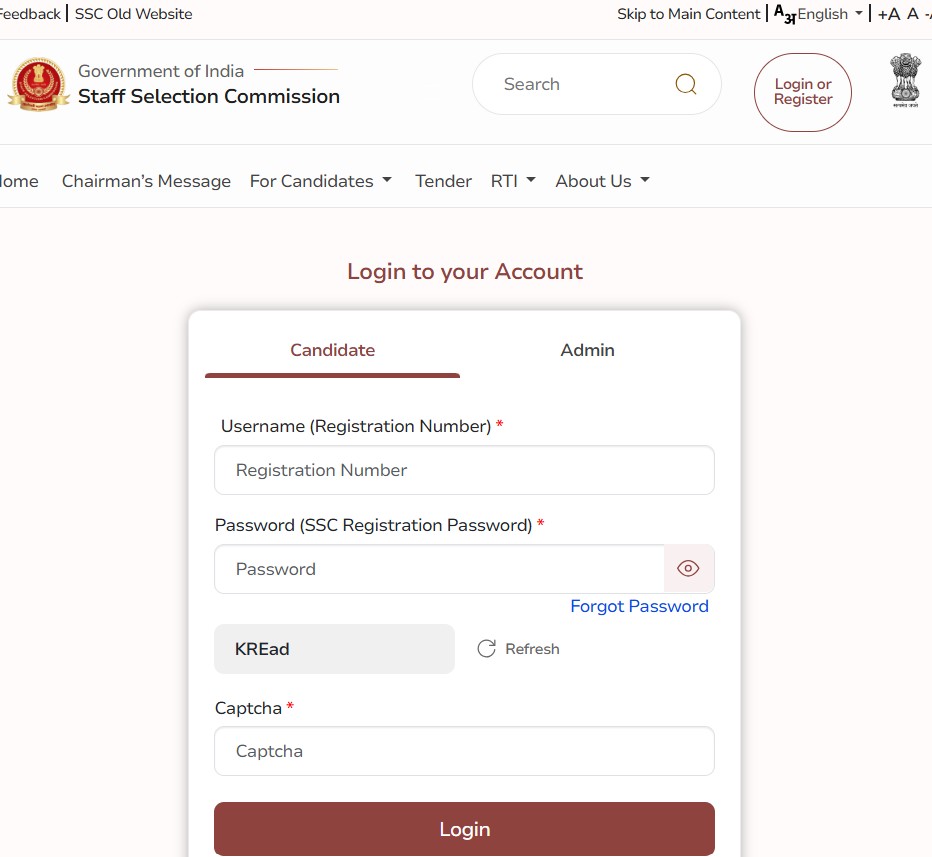932x857 pixels.
Task: Click the Forgot Password link
Action: click(x=639, y=606)
